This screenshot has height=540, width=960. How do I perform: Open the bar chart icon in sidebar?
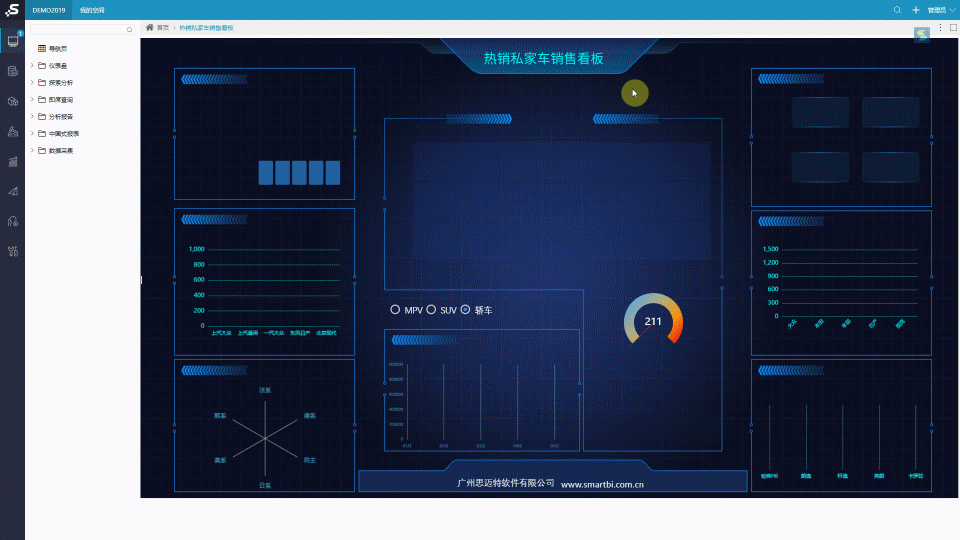13,161
